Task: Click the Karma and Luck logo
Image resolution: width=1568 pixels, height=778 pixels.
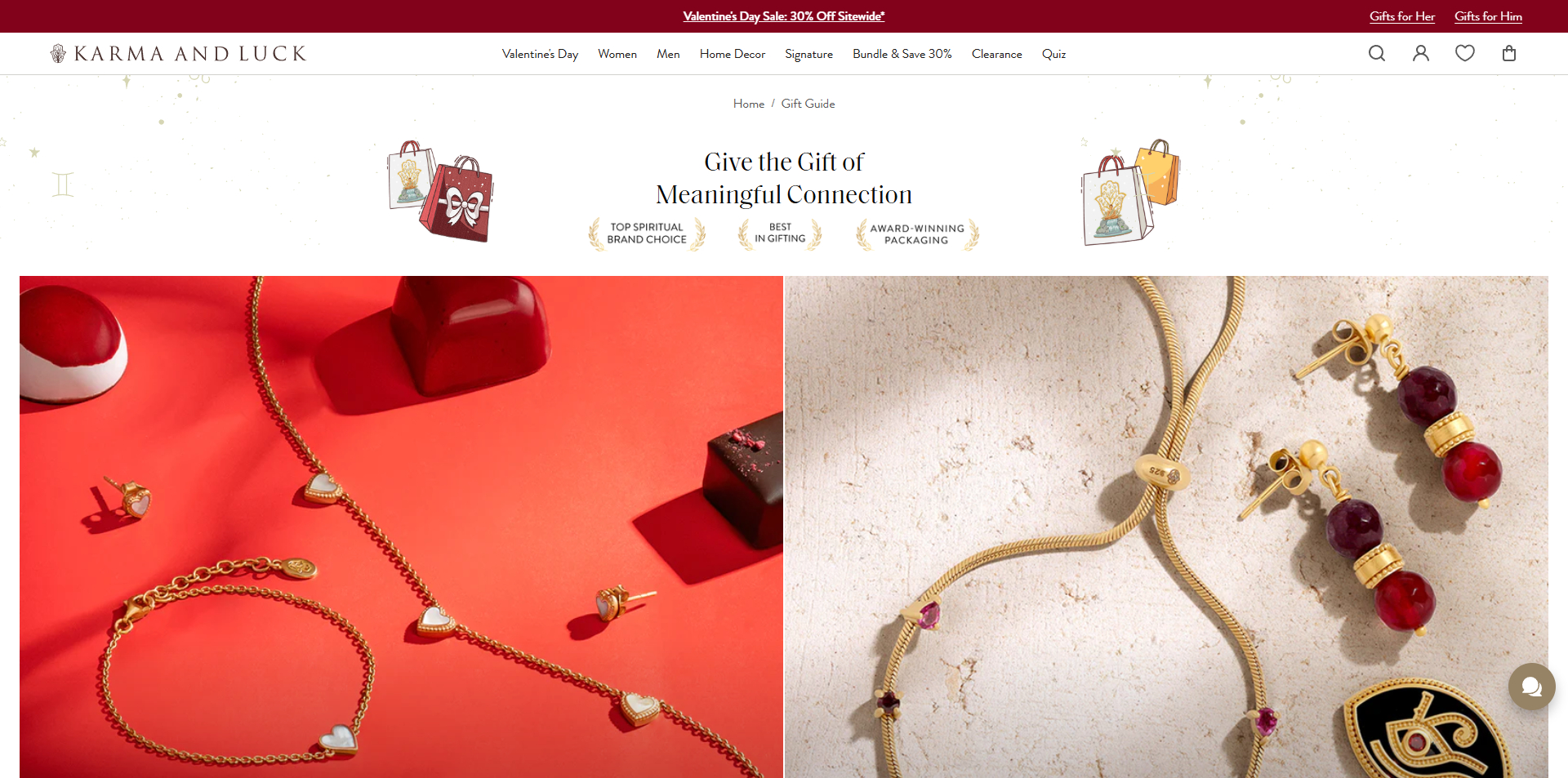Action: click(x=178, y=54)
